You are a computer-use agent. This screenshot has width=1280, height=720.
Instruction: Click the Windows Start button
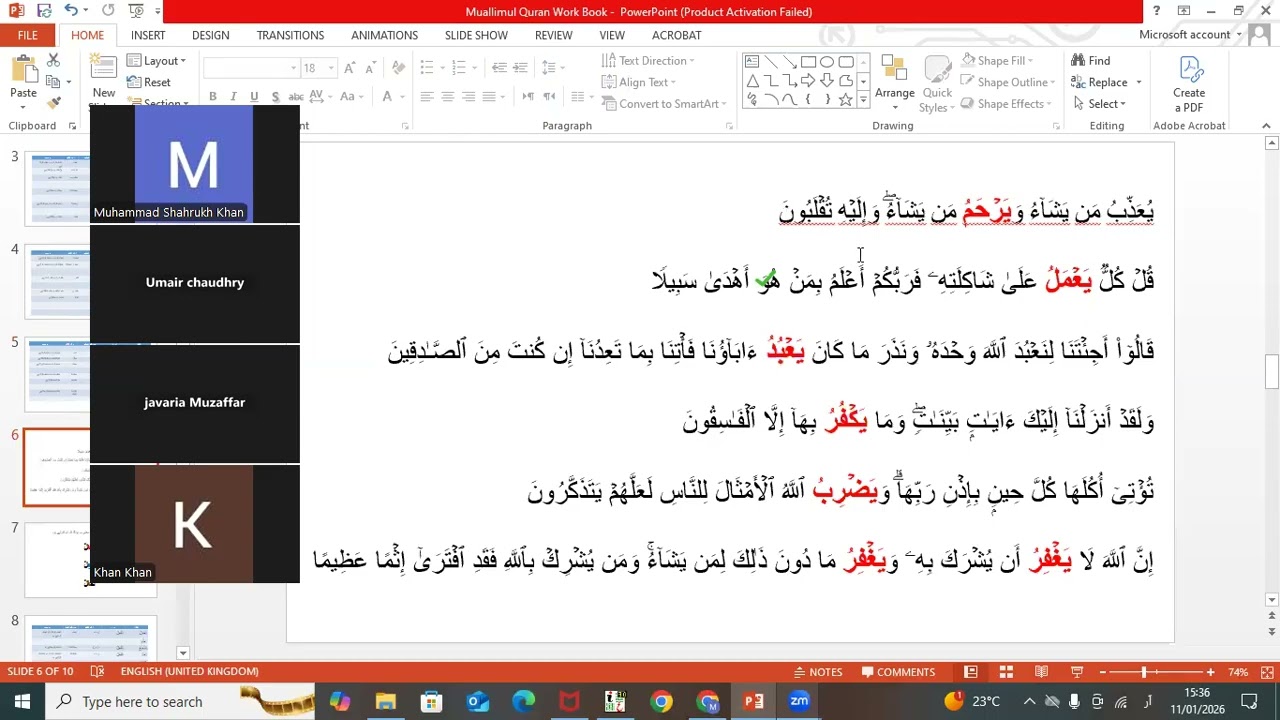click(22, 701)
